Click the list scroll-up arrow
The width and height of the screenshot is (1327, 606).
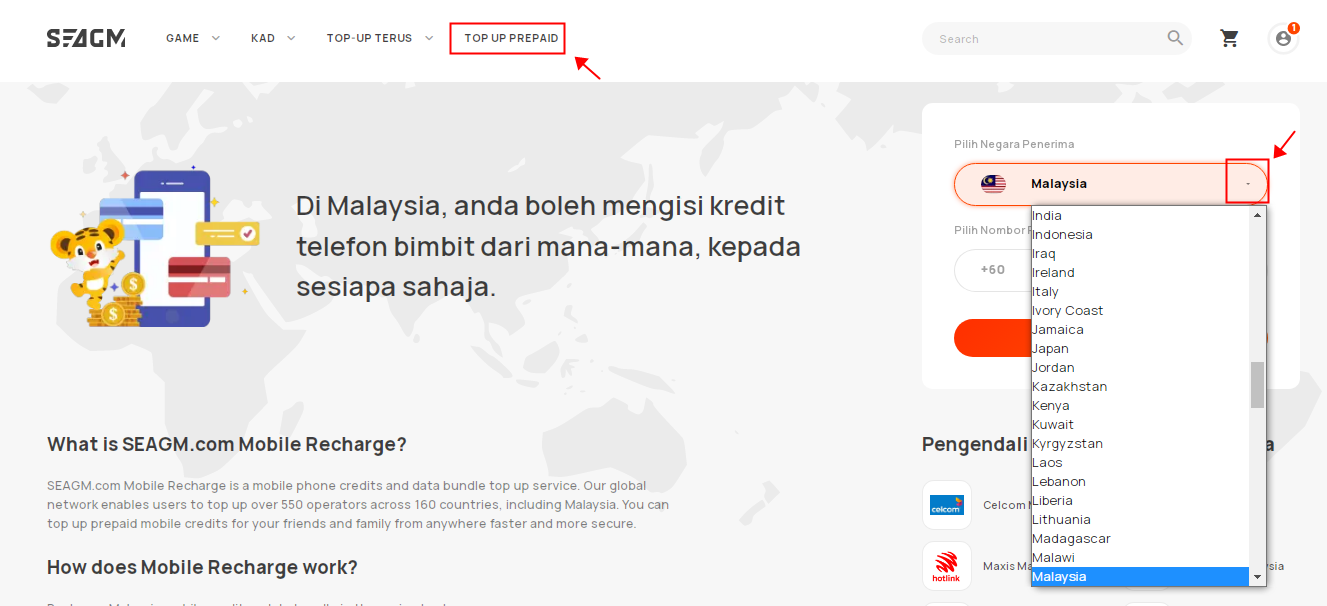pos(1257,215)
